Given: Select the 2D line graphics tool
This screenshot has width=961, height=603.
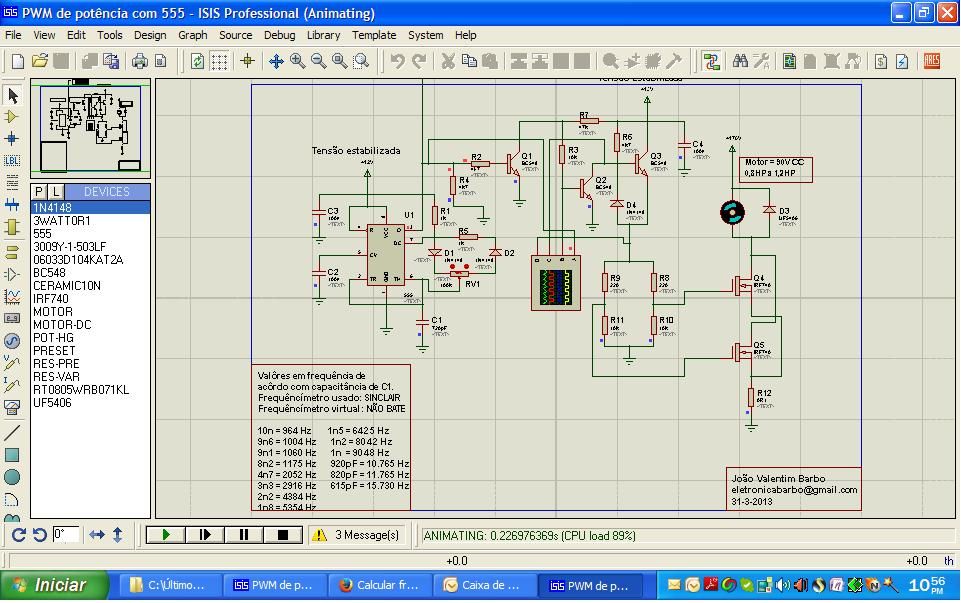Looking at the screenshot, I should point(12,433).
